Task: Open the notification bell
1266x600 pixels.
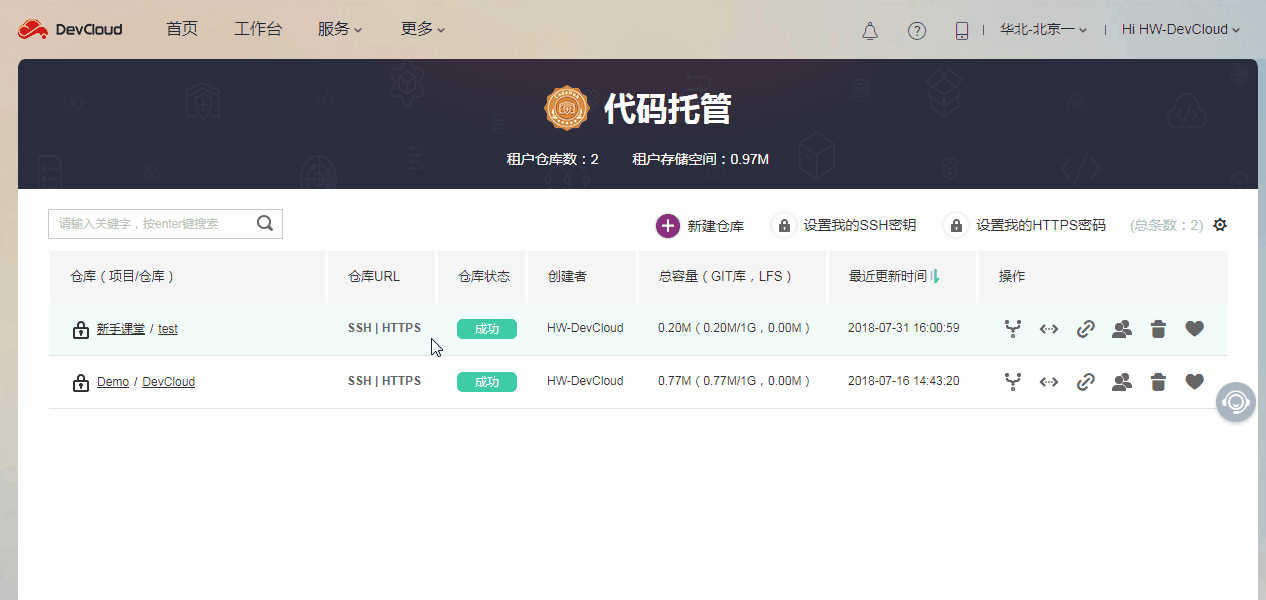Action: click(x=869, y=30)
